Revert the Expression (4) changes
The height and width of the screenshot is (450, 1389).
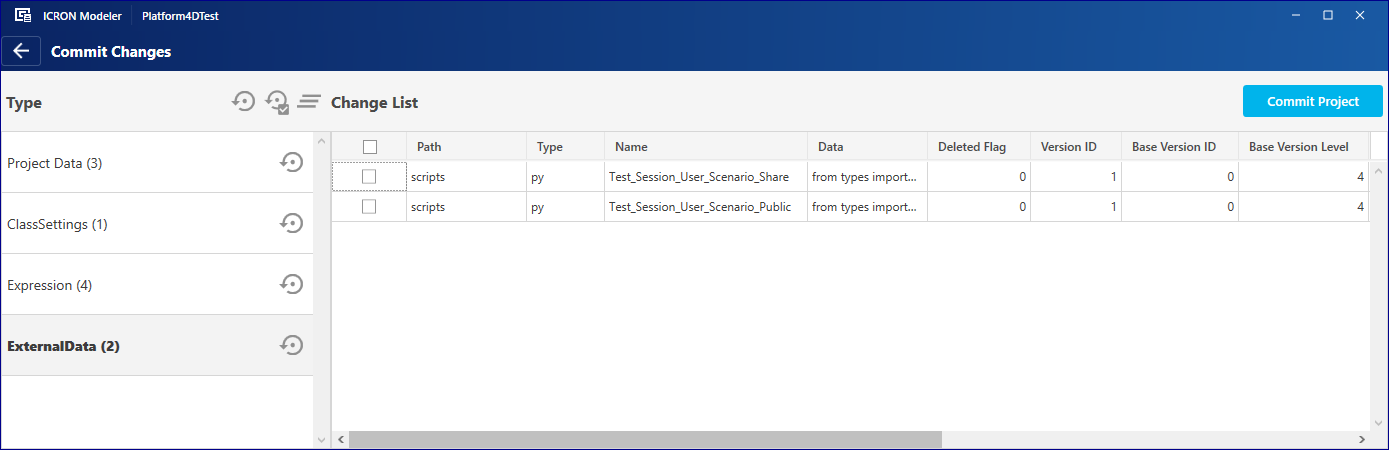pos(291,284)
